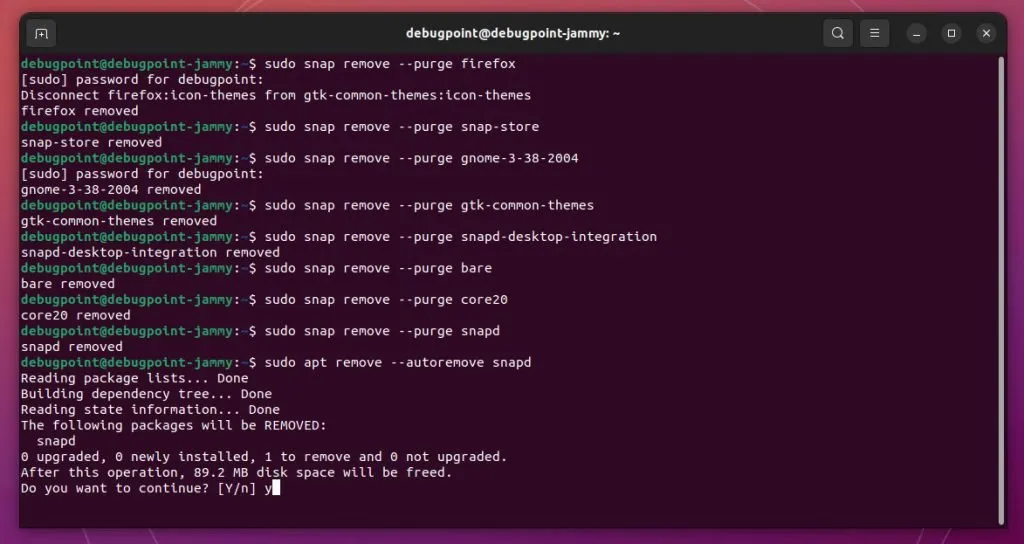Click the 'sudo snap remove --purge core20' command
The image size is (1024, 544).
click(386, 299)
